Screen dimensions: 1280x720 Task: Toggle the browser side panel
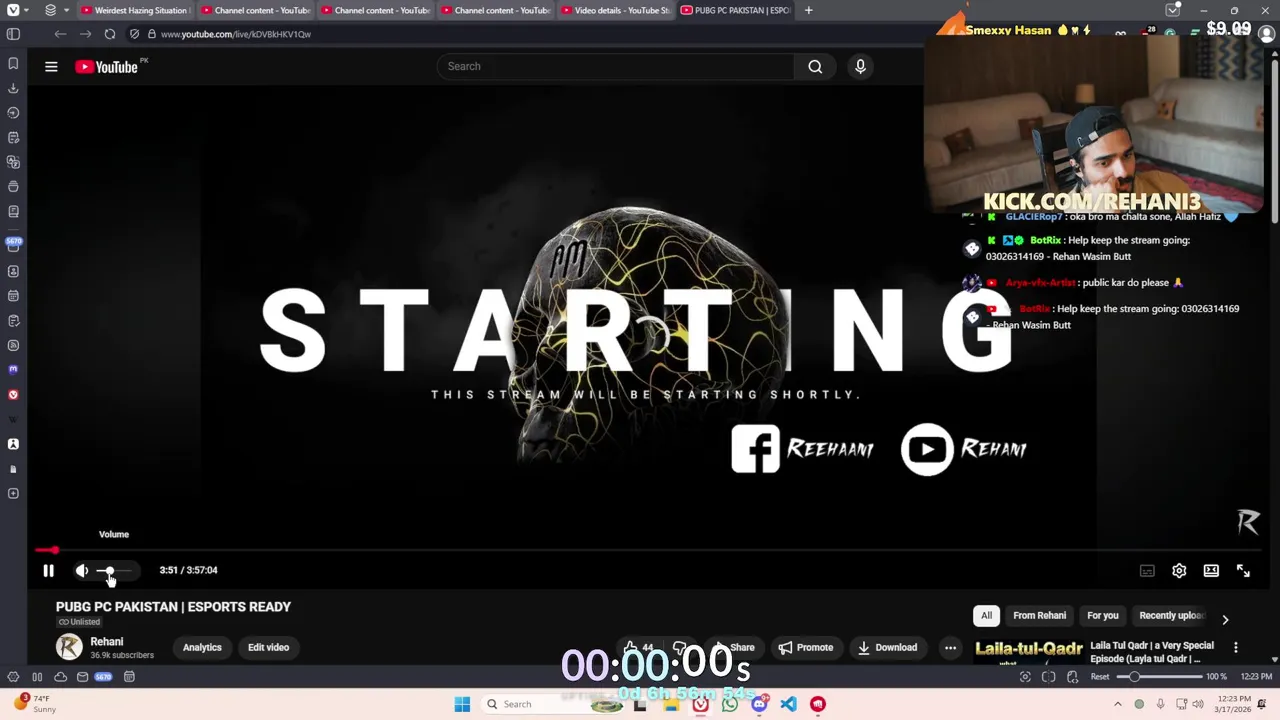(x=14, y=34)
